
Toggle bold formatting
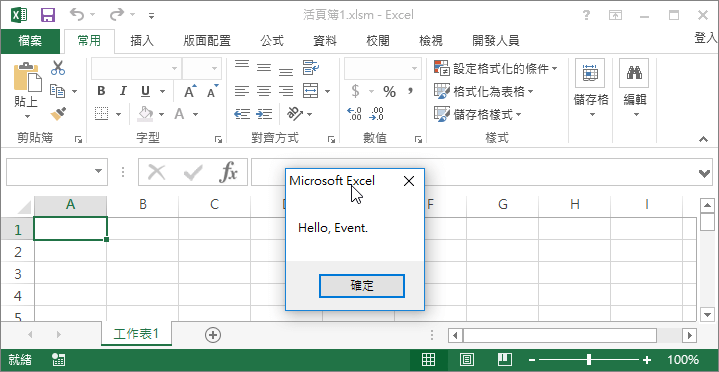coord(101,91)
